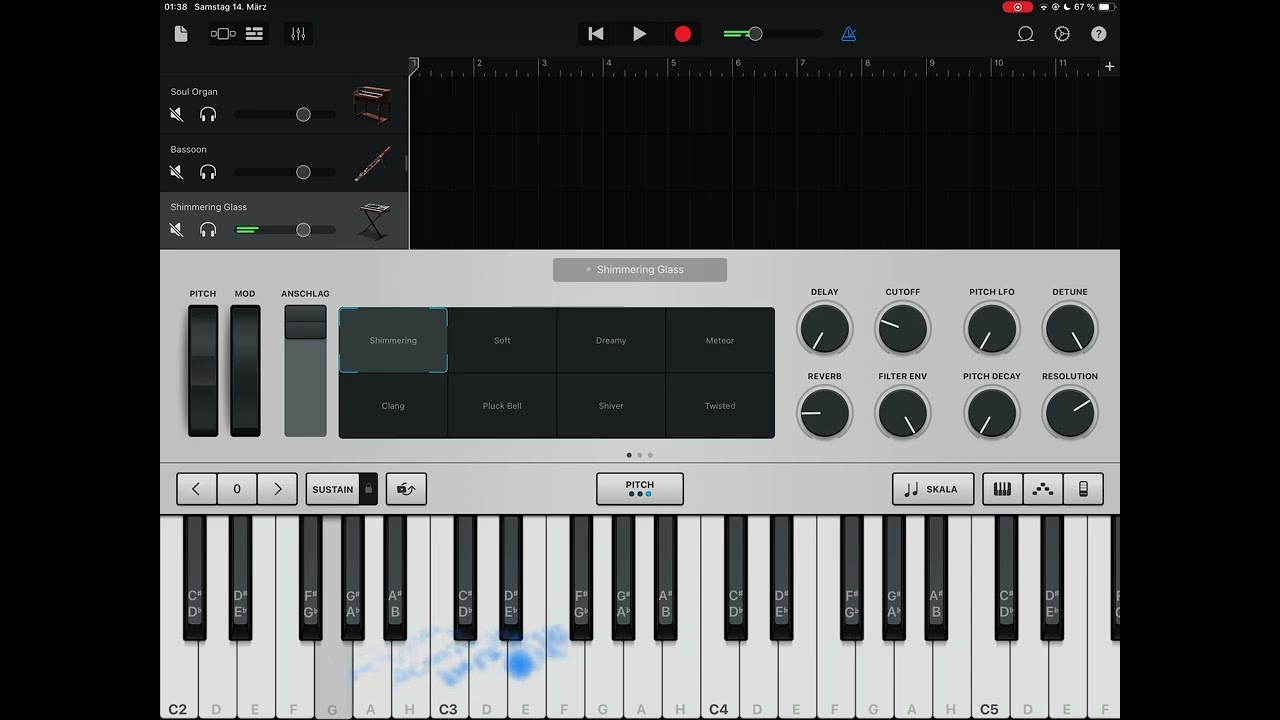The height and width of the screenshot is (720, 1280).
Task: Shift keyboard octave down arrow
Action: tap(196, 489)
